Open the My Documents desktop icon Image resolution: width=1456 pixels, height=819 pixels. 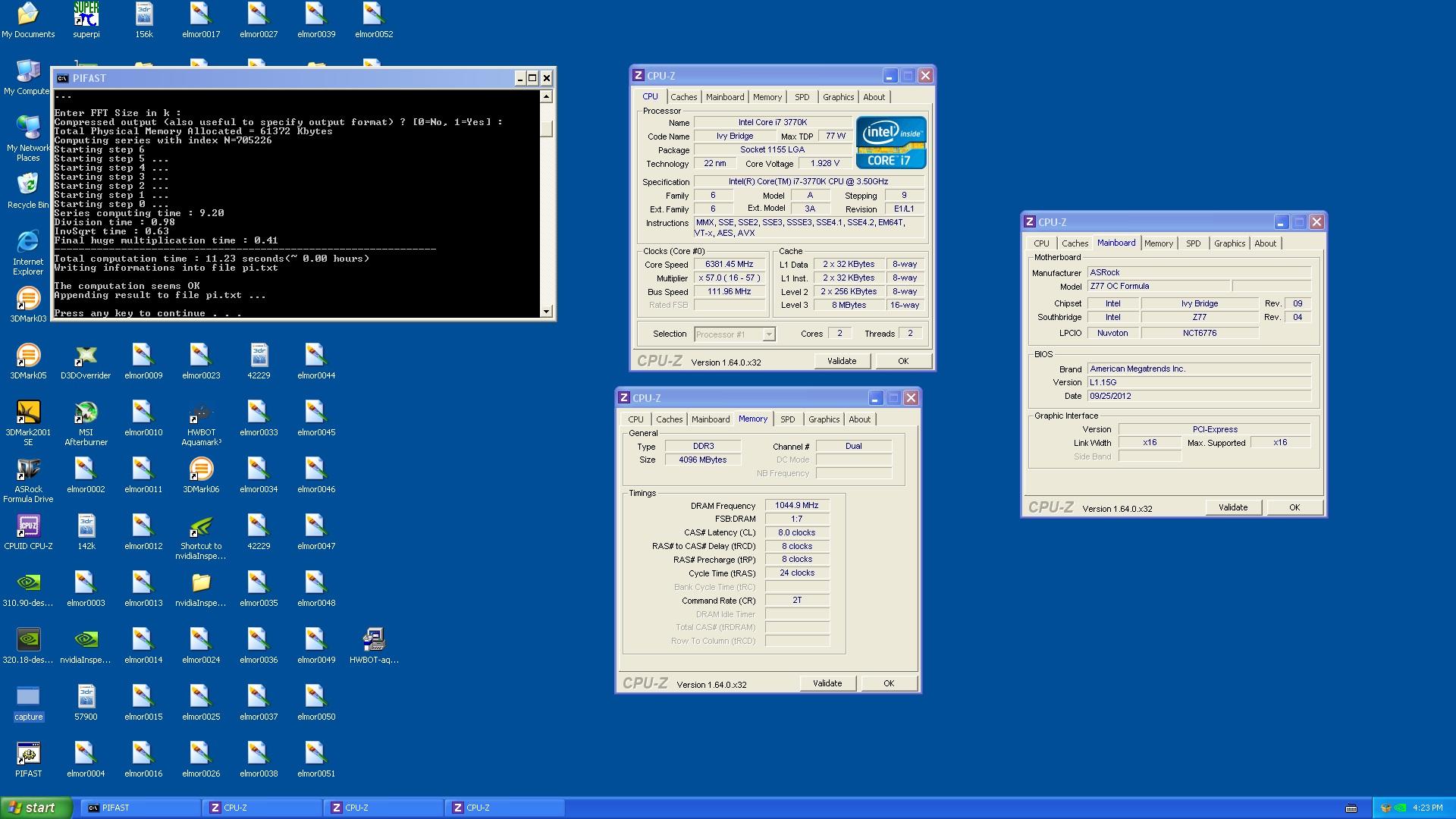[28, 20]
